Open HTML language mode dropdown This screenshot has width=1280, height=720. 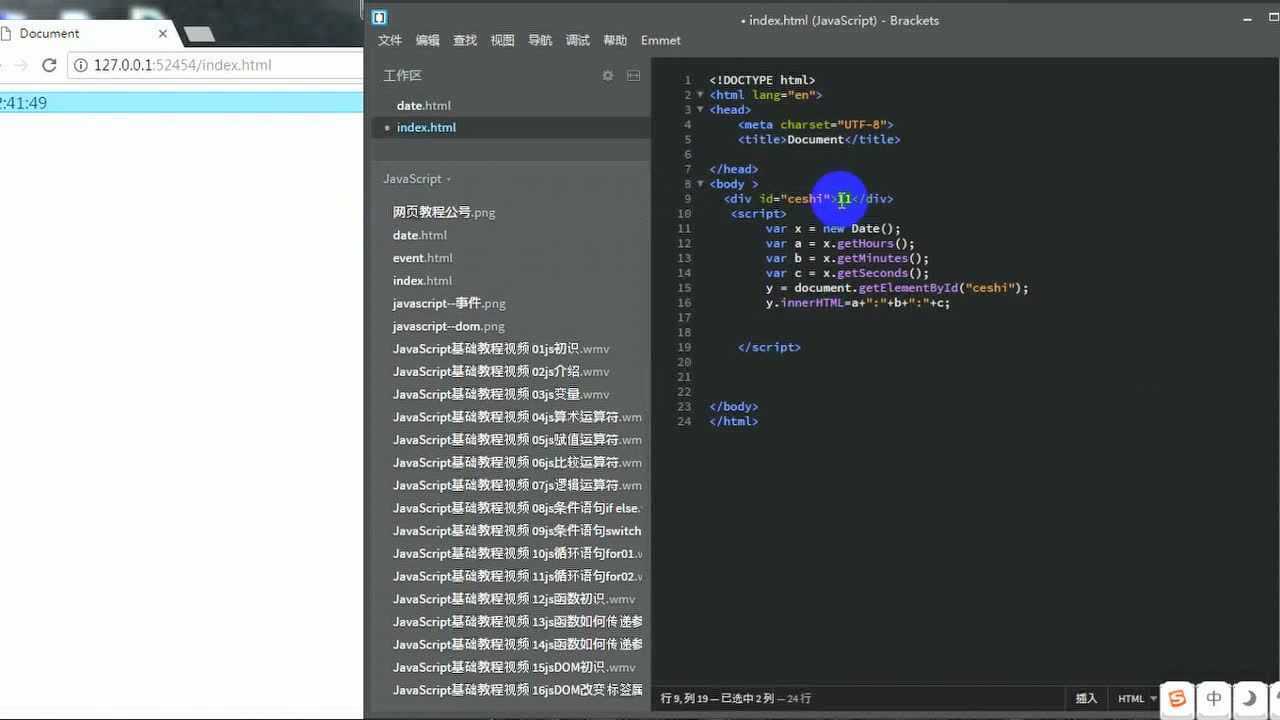tap(1137, 698)
